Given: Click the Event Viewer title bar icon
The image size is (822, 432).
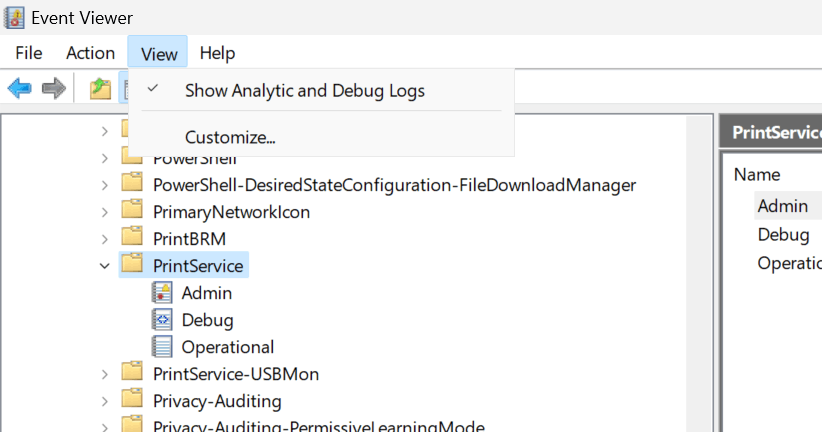Looking at the screenshot, I should (14, 18).
